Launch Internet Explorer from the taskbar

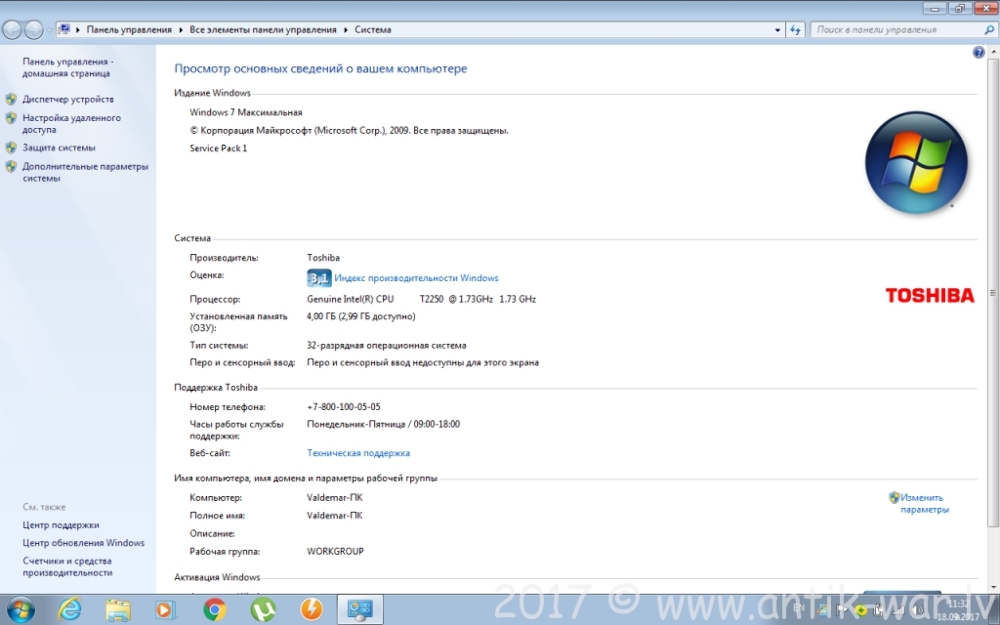coord(70,610)
